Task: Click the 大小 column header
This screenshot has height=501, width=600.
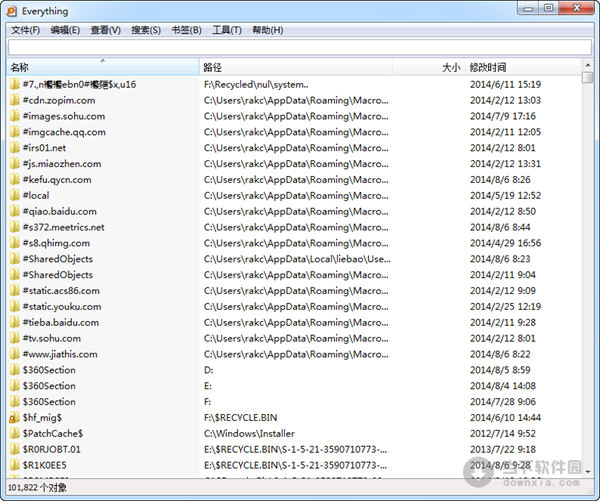Action: tap(450, 68)
